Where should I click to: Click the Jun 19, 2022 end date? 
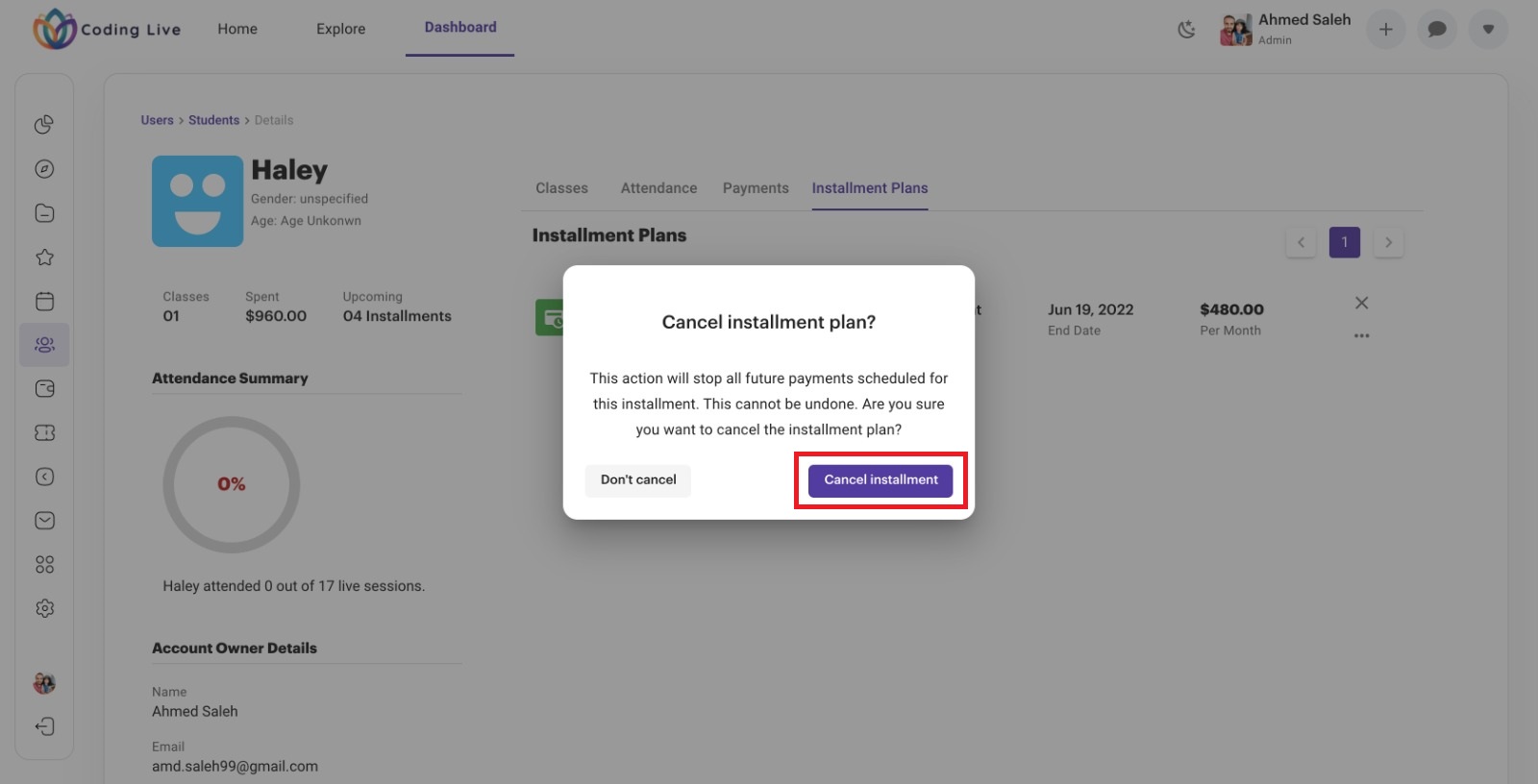tap(1090, 309)
